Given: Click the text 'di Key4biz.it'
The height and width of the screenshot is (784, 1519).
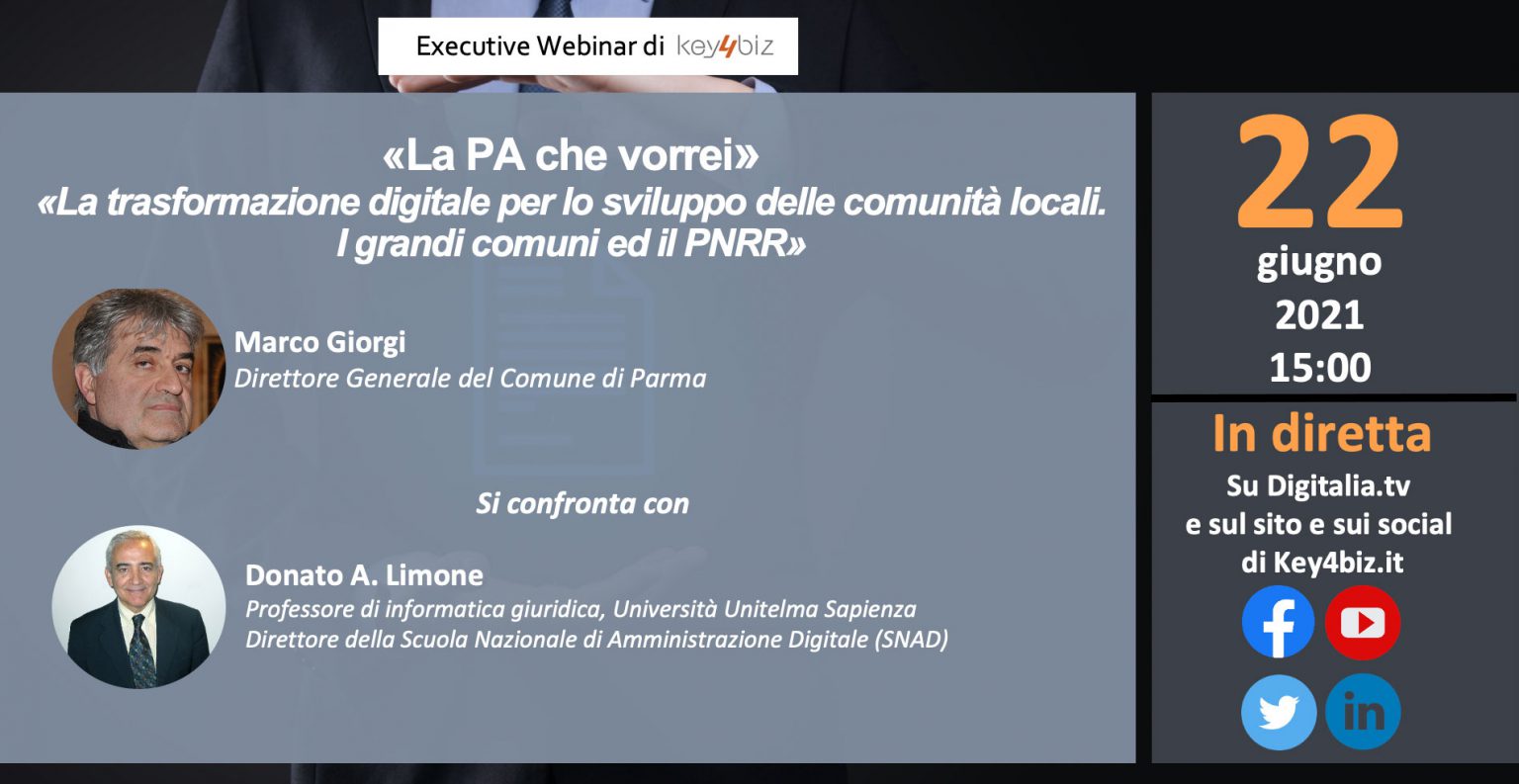Looking at the screenshot, I should (x=1322, y=563).
